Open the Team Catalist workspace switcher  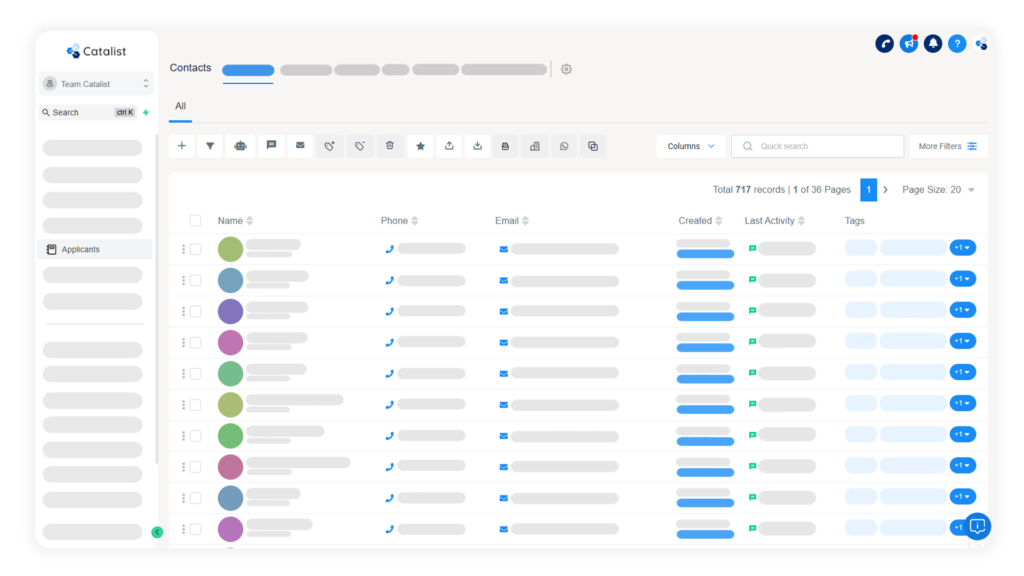(97, 84)
